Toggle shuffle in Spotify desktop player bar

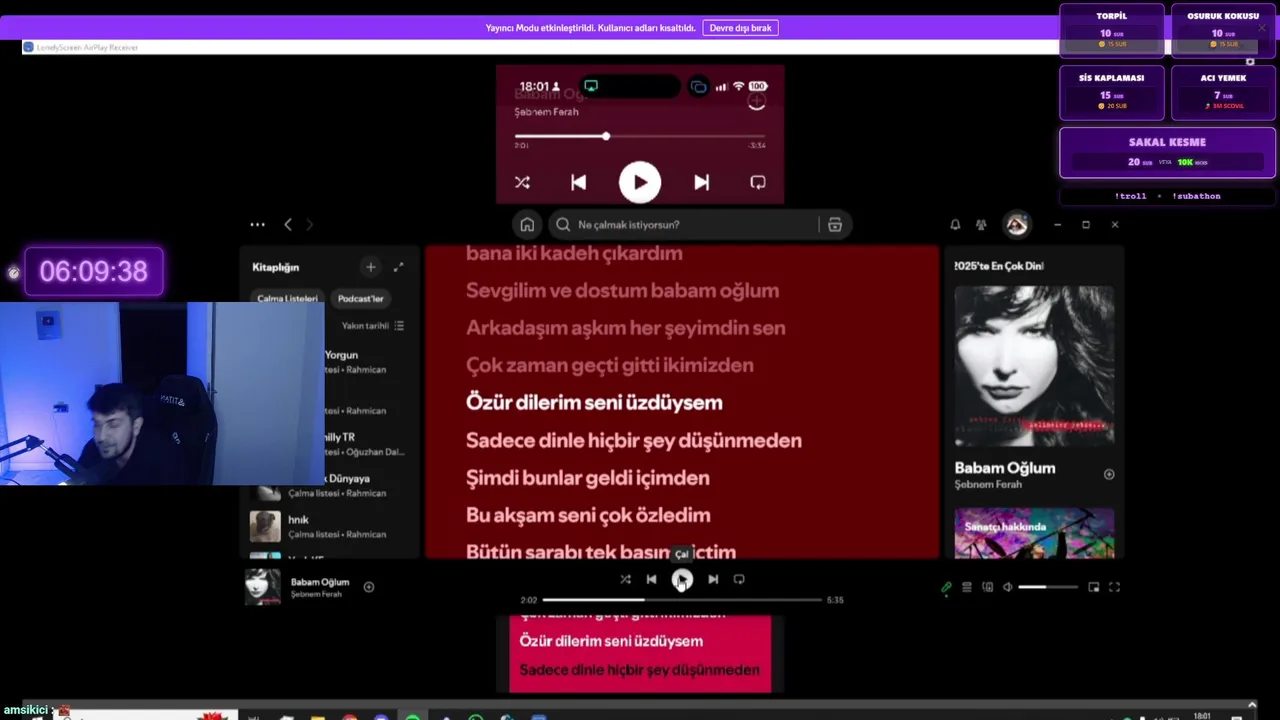(625, 579)
